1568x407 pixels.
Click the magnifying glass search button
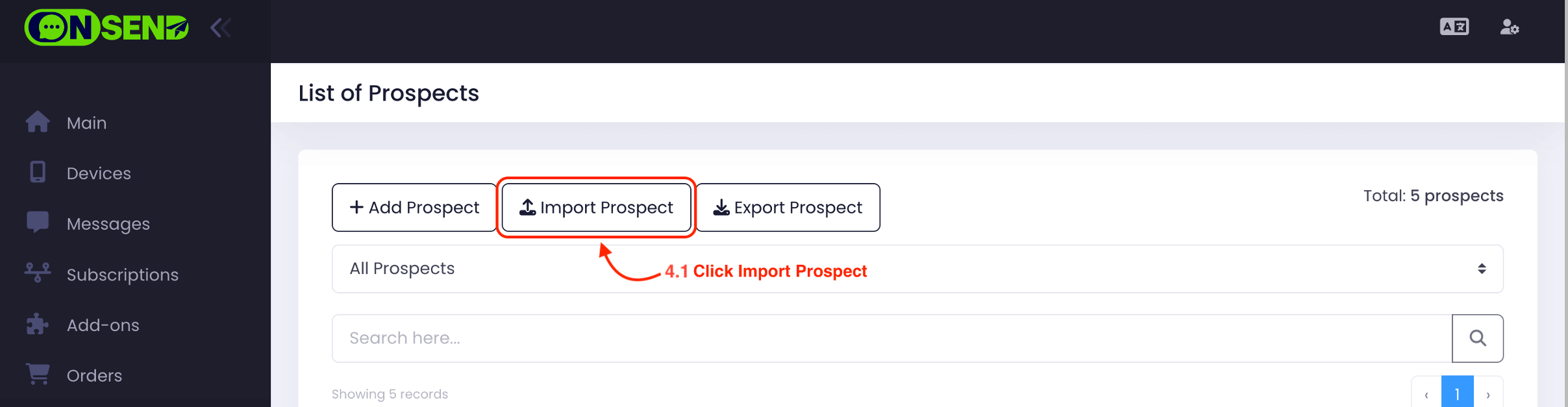click(x=1477, y=338)
